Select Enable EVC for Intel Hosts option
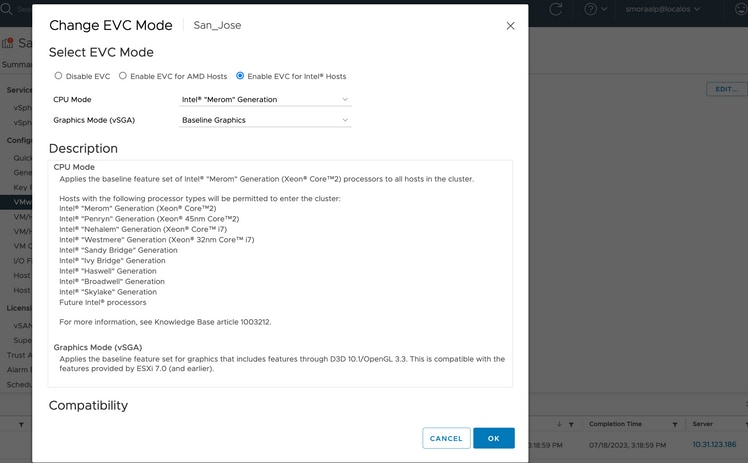The width and height of the screenshot is (748, 463). pos(240,76)
